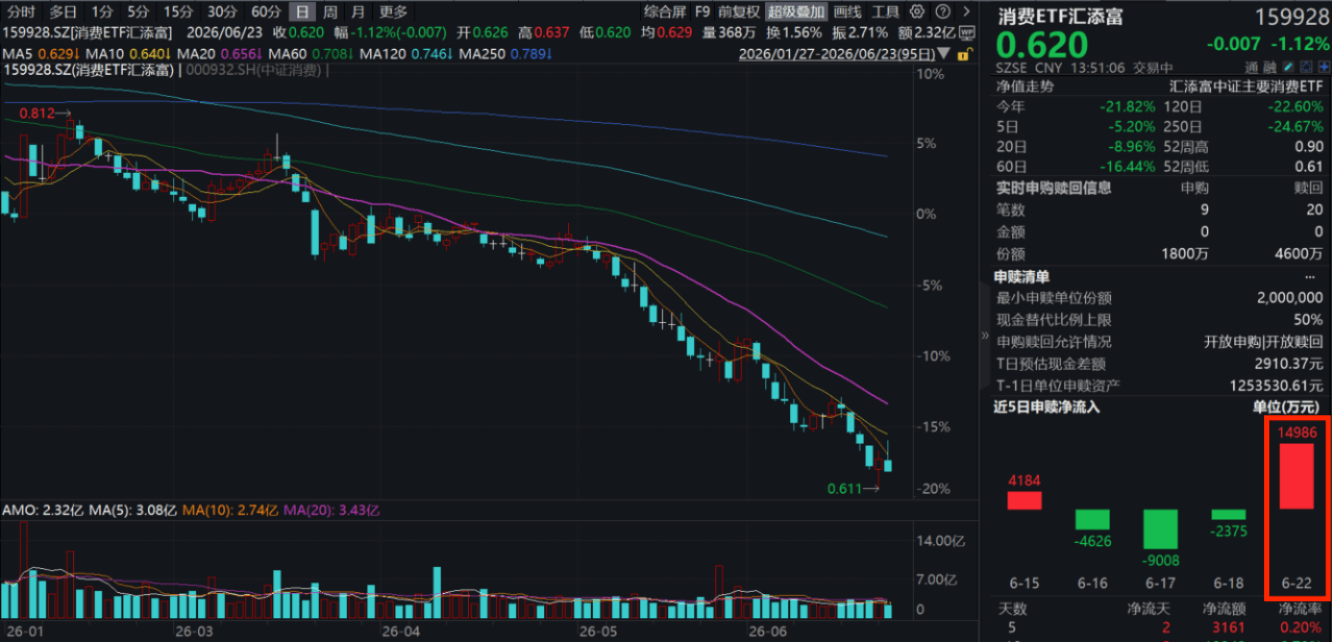Click the MA(5): 3.08亿 volume label
The height and width of the screenshot is (642, 1332).
(134, 510)
